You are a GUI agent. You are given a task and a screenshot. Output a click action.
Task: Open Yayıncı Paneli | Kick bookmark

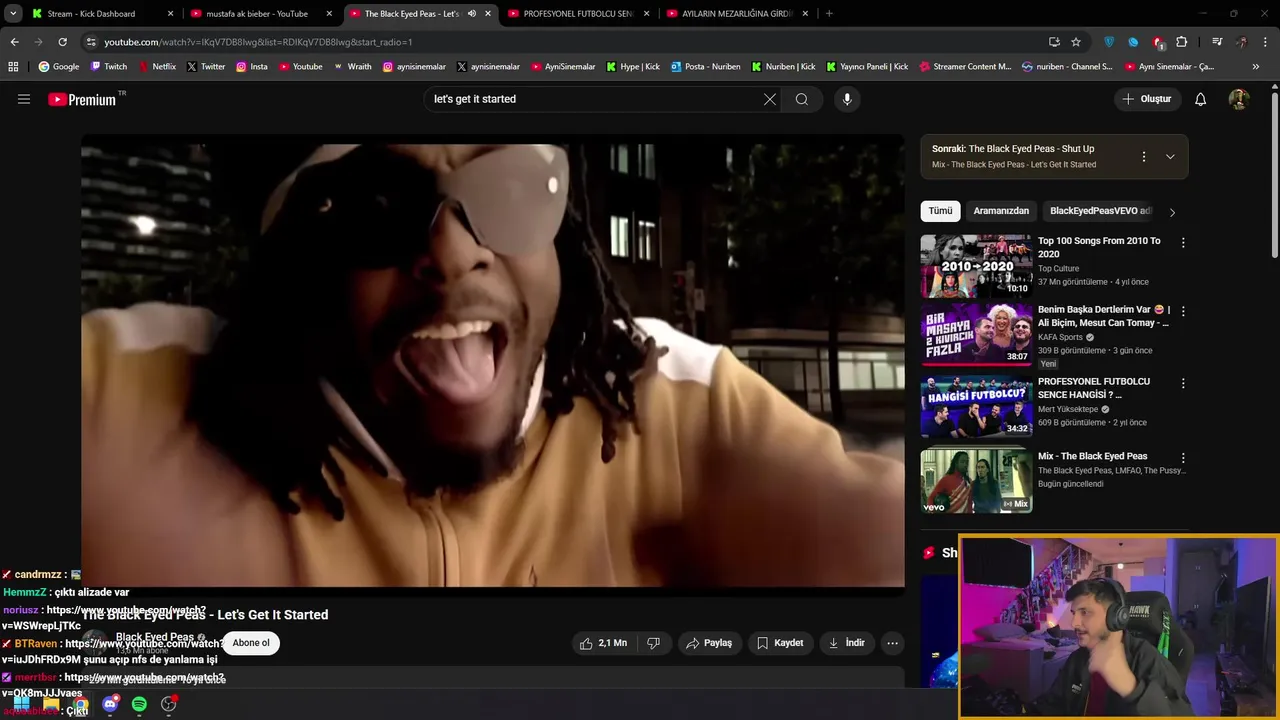867,67
